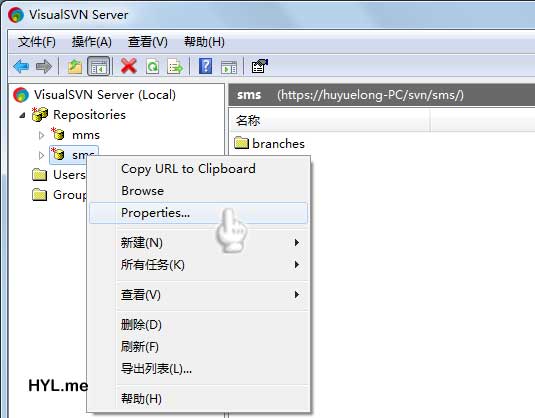Open the 所有任务(K) submenu arrow
Screen dimensions: 535x418
tap(297, 264)
